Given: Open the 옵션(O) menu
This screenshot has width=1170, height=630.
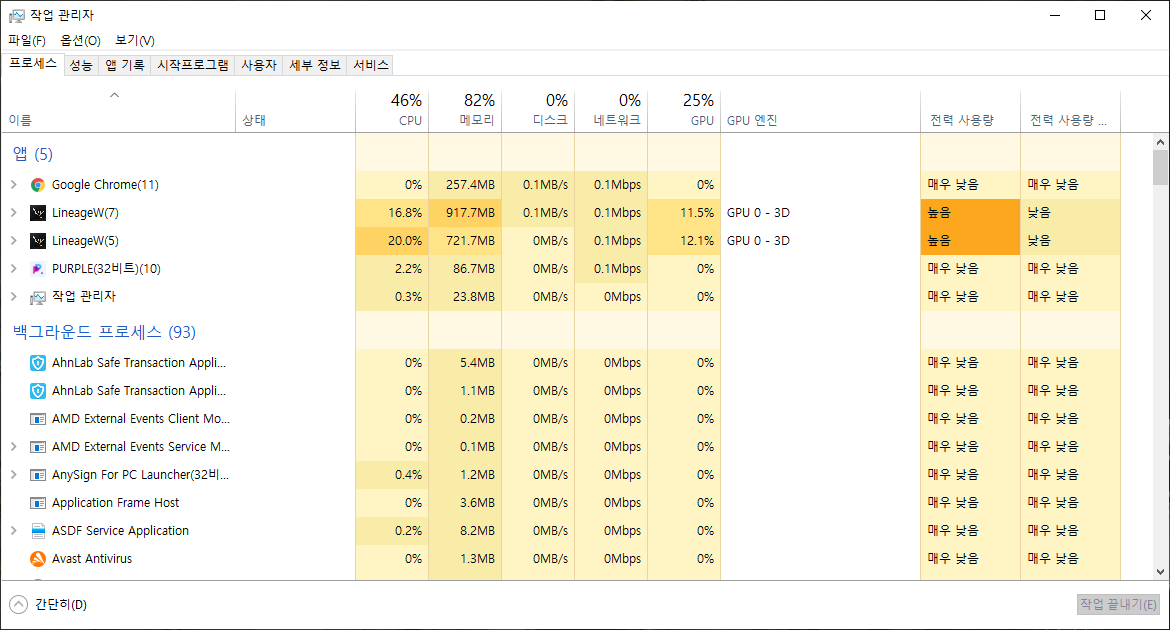Looking at the screenshot, I should (x=81, y=40).
